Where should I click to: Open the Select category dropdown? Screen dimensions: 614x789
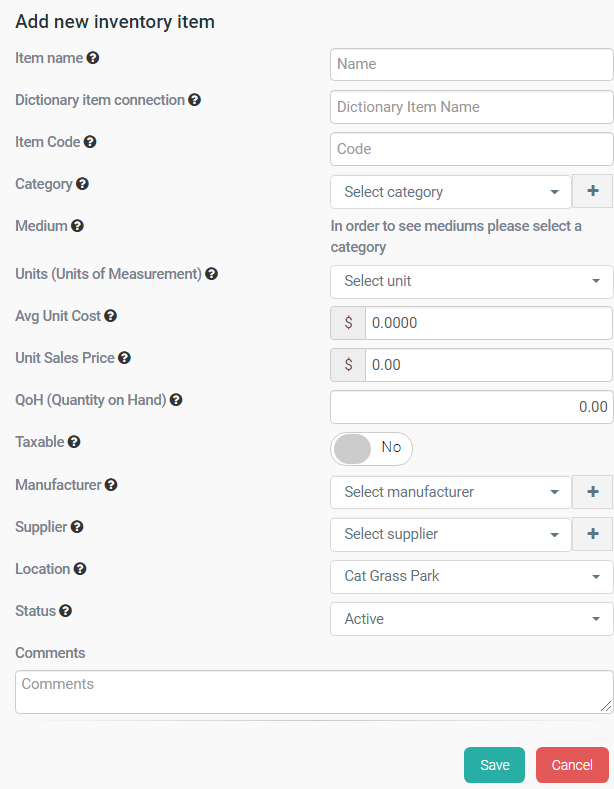click(450, 192)
